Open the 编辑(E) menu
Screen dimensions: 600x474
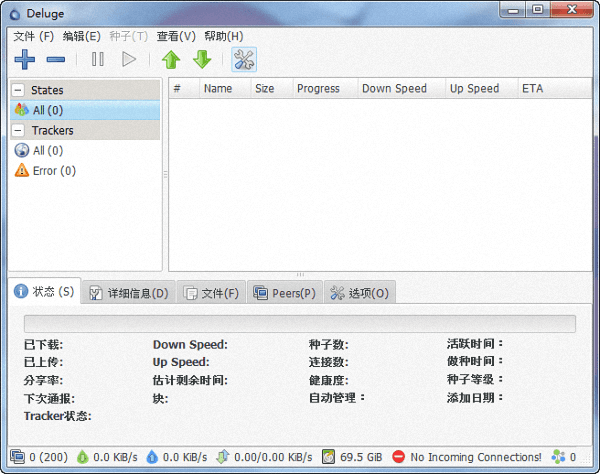tap(82, 36)
